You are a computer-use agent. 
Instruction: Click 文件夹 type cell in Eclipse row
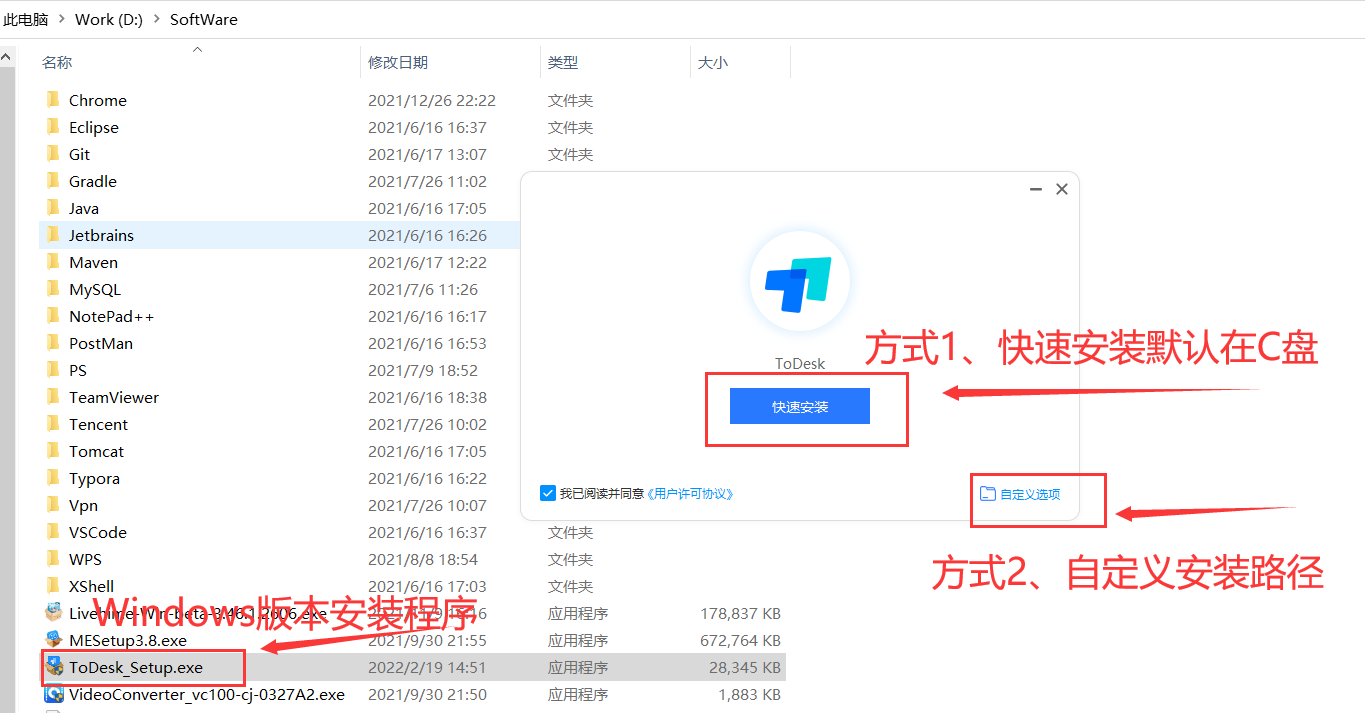pos(571,127)
